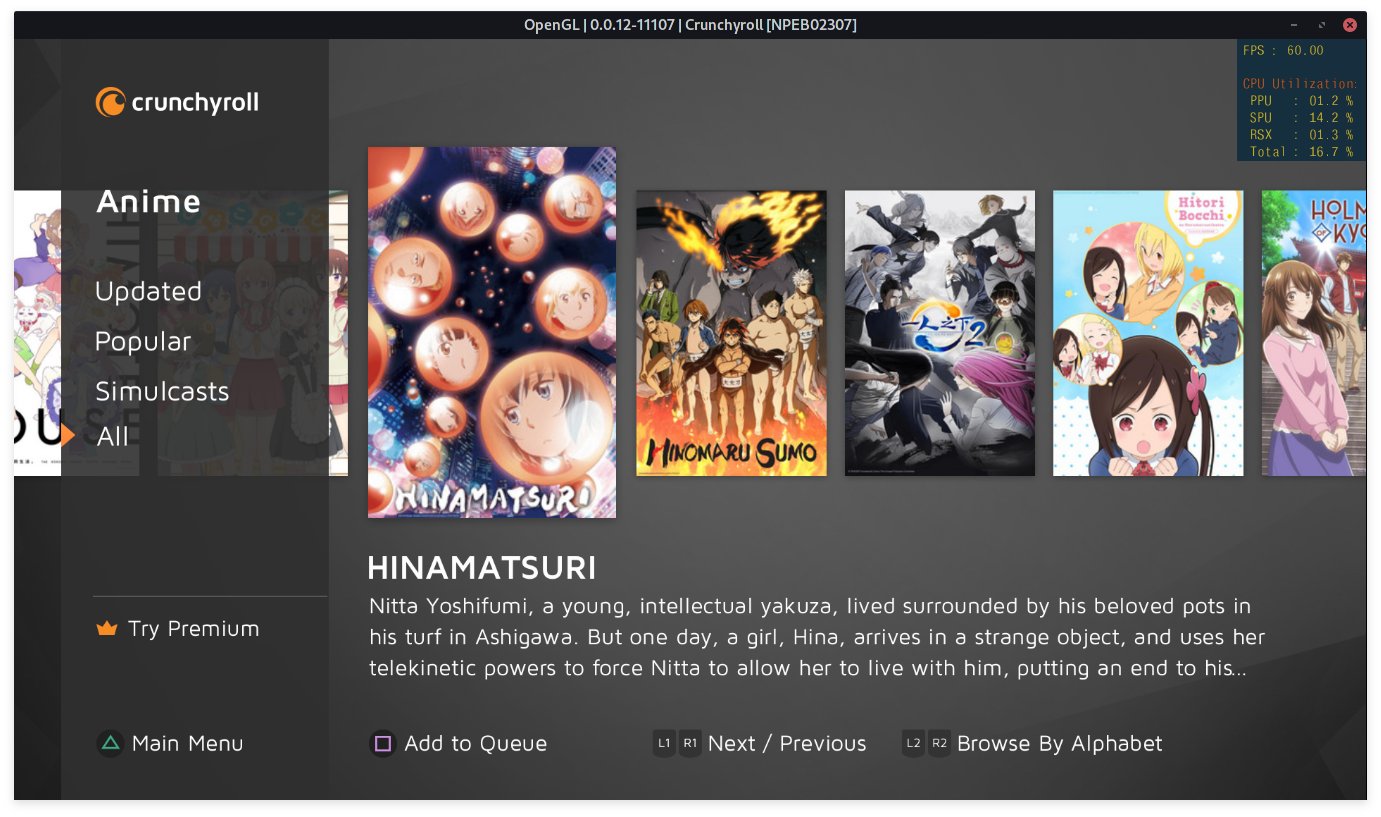Go to Main Menu
The image size is (1381, 817).
(188, 743)
